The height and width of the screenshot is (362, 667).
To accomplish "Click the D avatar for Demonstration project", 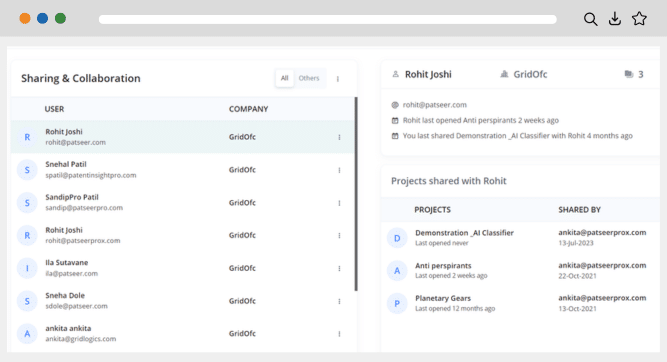I will click(x=397, y=238).
